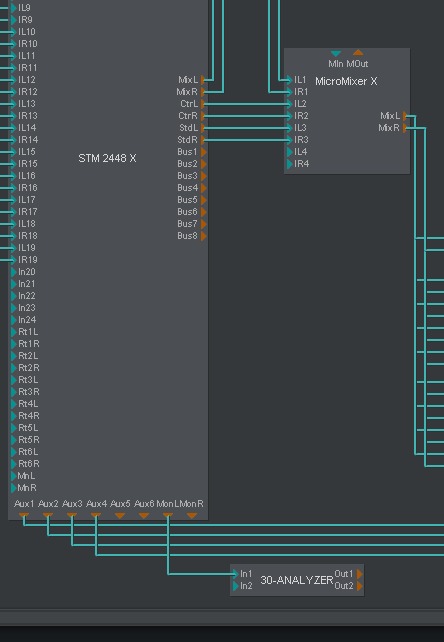Image resolution: width=444 pixels, height=642 pixels.
Task: Click the MixL output pin of MicroMixer X
Action: [x=405, y=116]
